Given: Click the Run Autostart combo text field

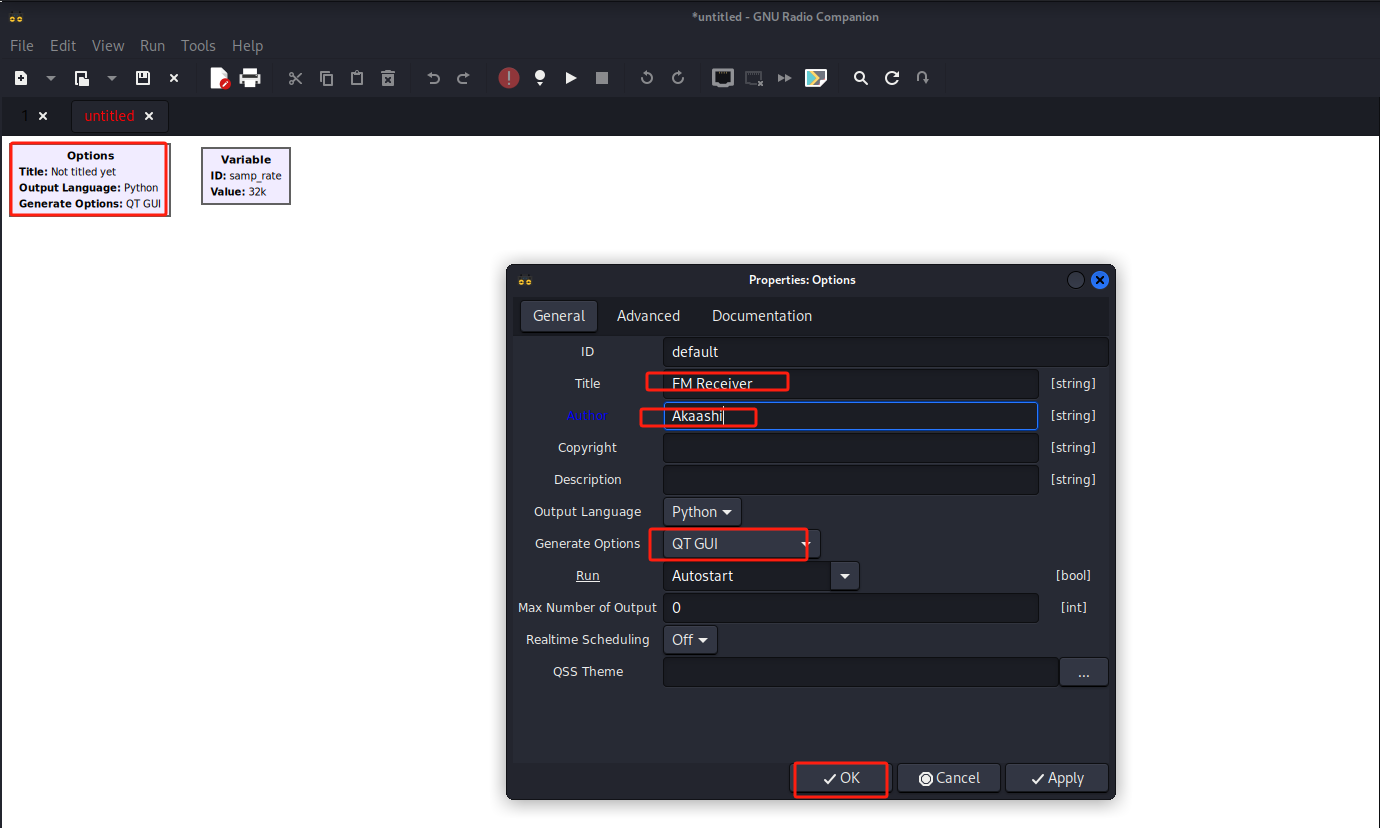Looking at the screenshot, I should (746, 576).
